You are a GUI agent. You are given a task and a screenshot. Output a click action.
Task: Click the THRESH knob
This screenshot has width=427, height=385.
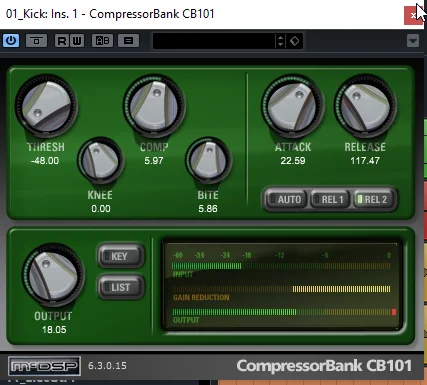46,105
